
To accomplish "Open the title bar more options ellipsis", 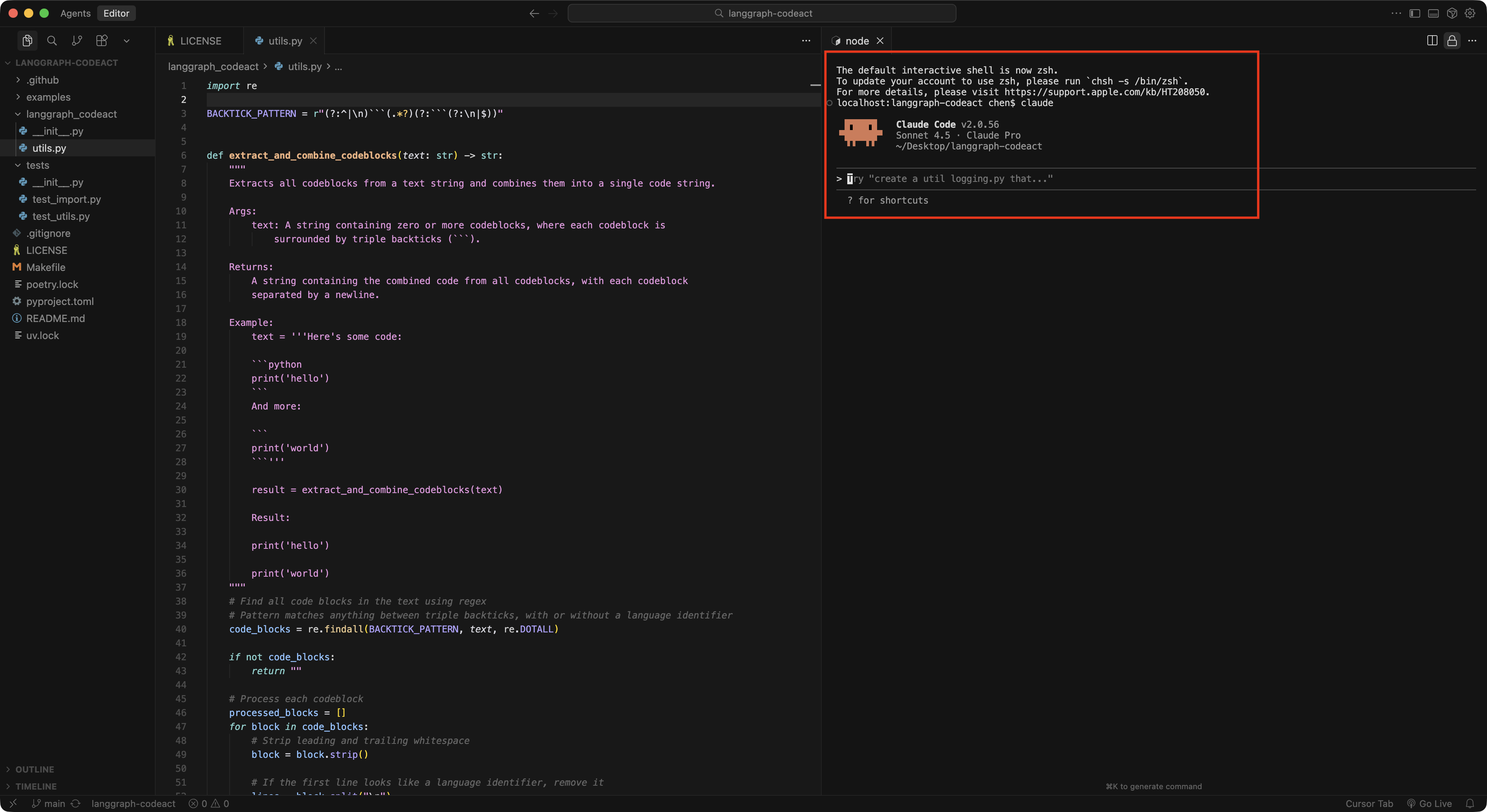I will [1396, 13].
